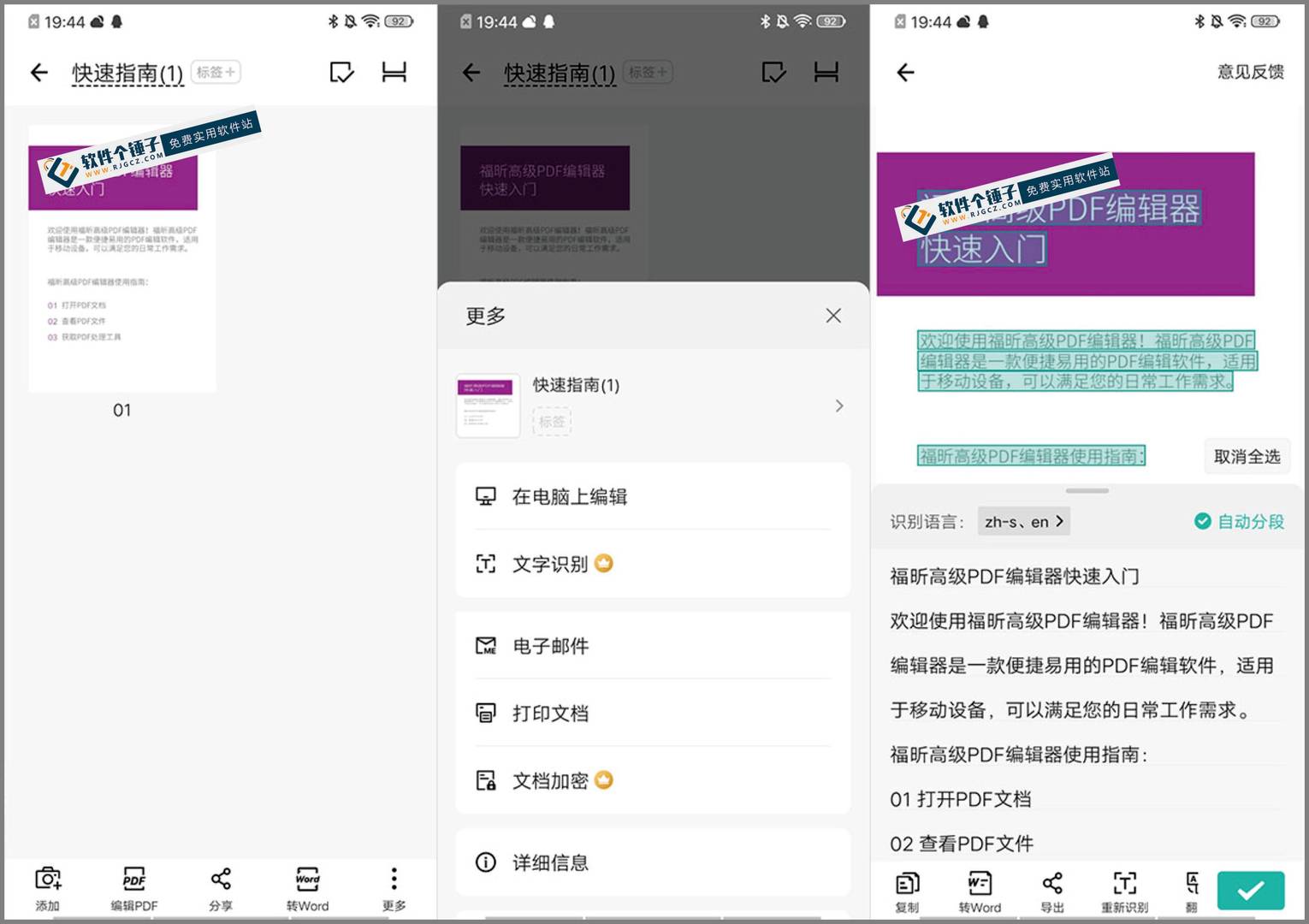Viewport: 1309px width, 924px height.
Task: Tap 取消全选 button
Action: (1247, 456)
